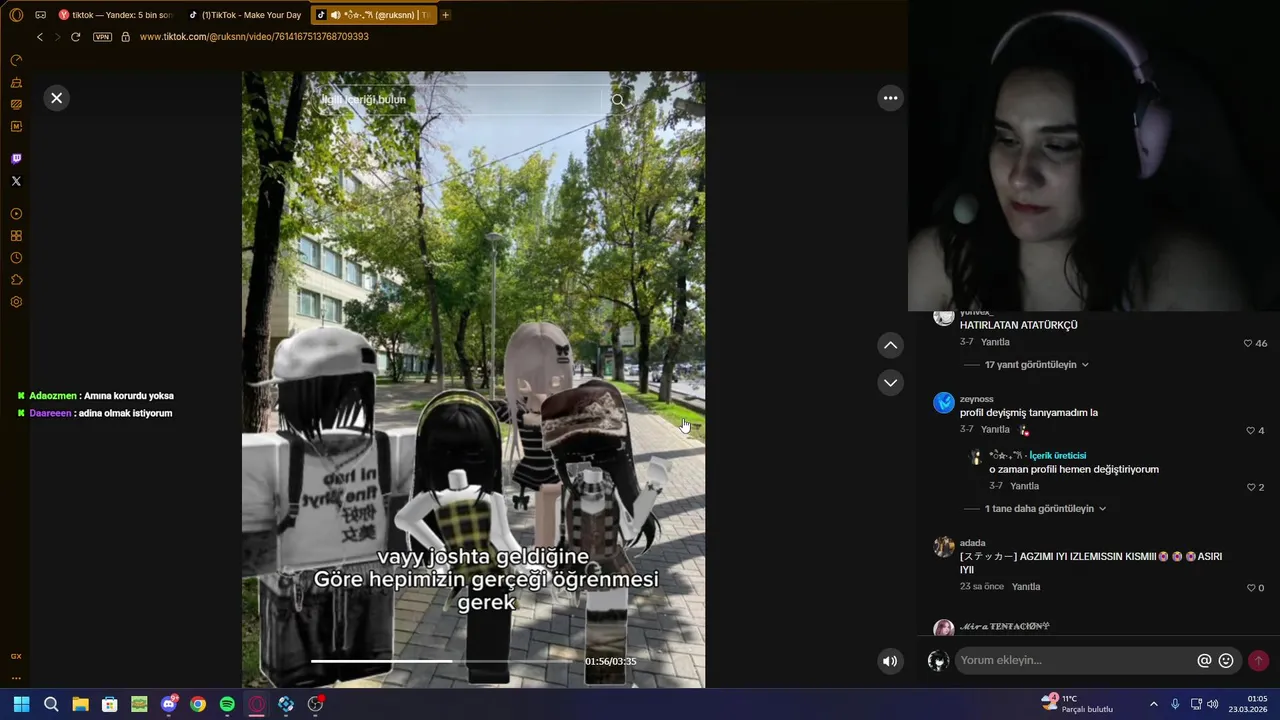Go forward with browser forward arrow
The width and height of the screenshot is (1280, 720).
(x=57, y=37)
